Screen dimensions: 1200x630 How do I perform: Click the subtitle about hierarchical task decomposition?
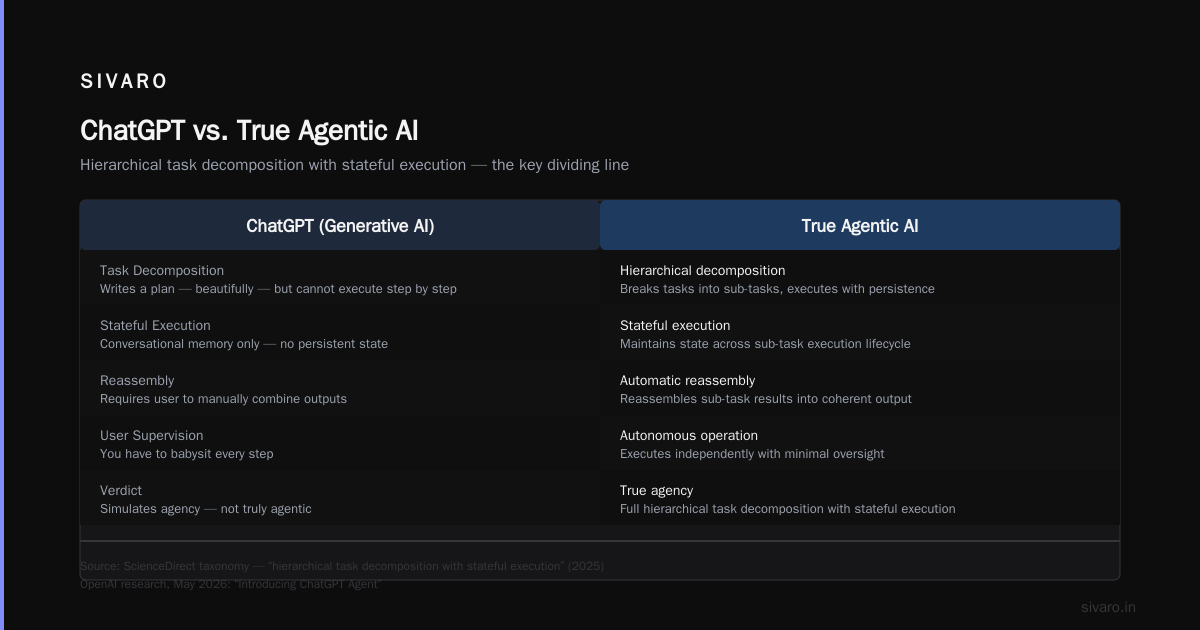click(x=354, y=165)
